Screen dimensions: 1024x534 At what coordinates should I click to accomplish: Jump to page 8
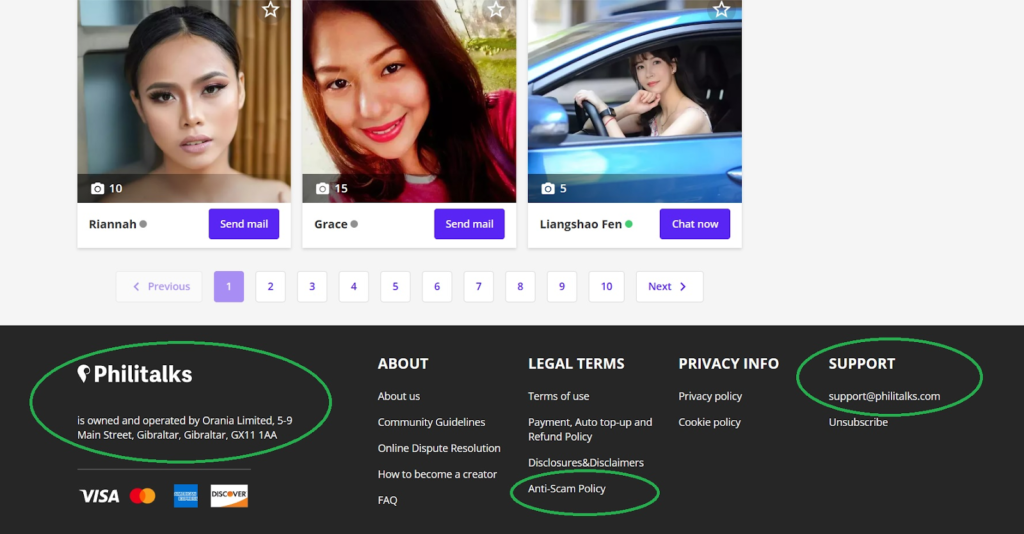520,287
